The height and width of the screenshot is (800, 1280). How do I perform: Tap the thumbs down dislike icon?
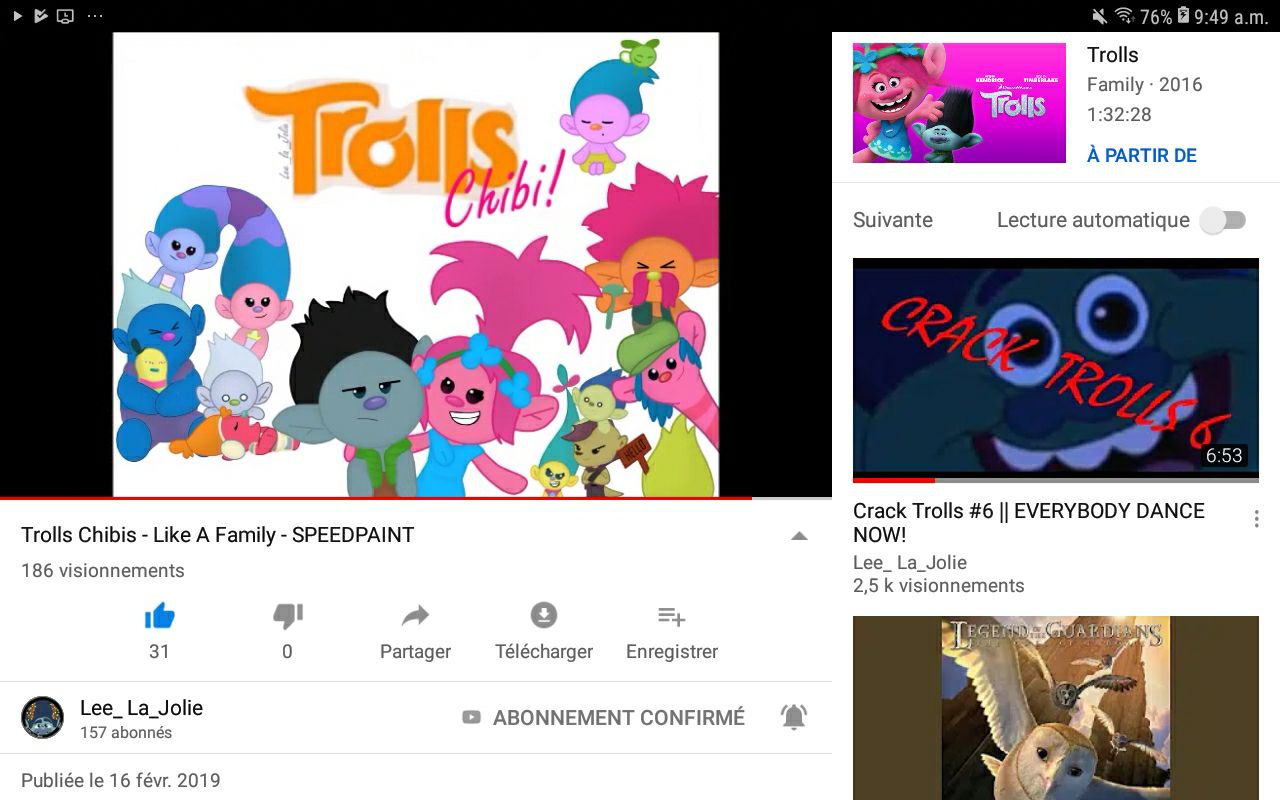click(x=288, y=616)
